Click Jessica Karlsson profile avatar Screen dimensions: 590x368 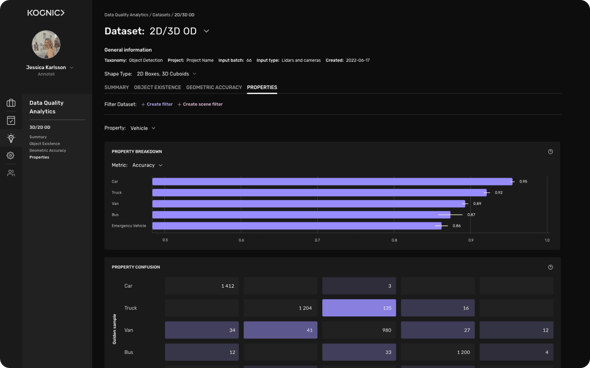46,44
